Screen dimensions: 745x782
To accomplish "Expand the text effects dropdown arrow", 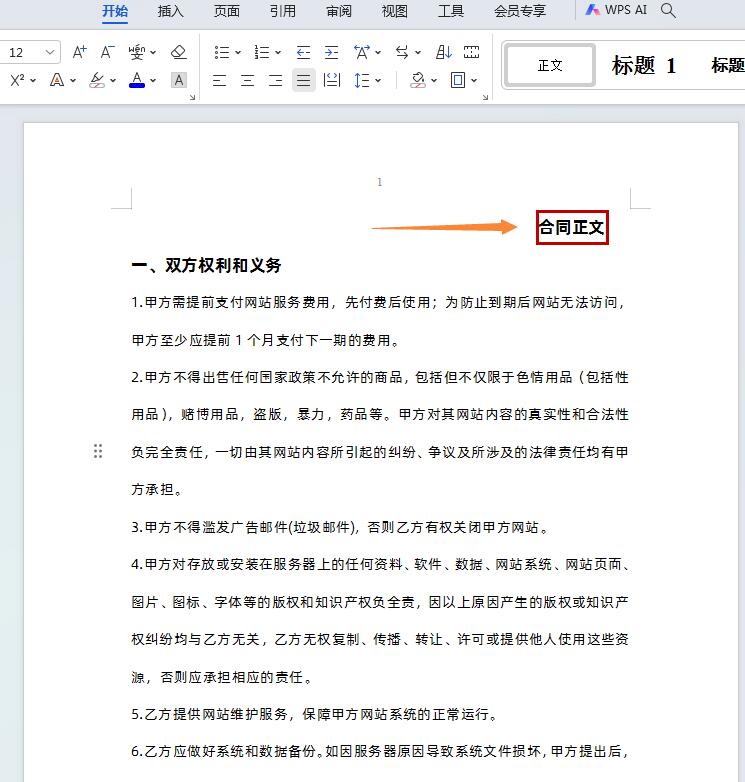I will (x=73, y=80).
